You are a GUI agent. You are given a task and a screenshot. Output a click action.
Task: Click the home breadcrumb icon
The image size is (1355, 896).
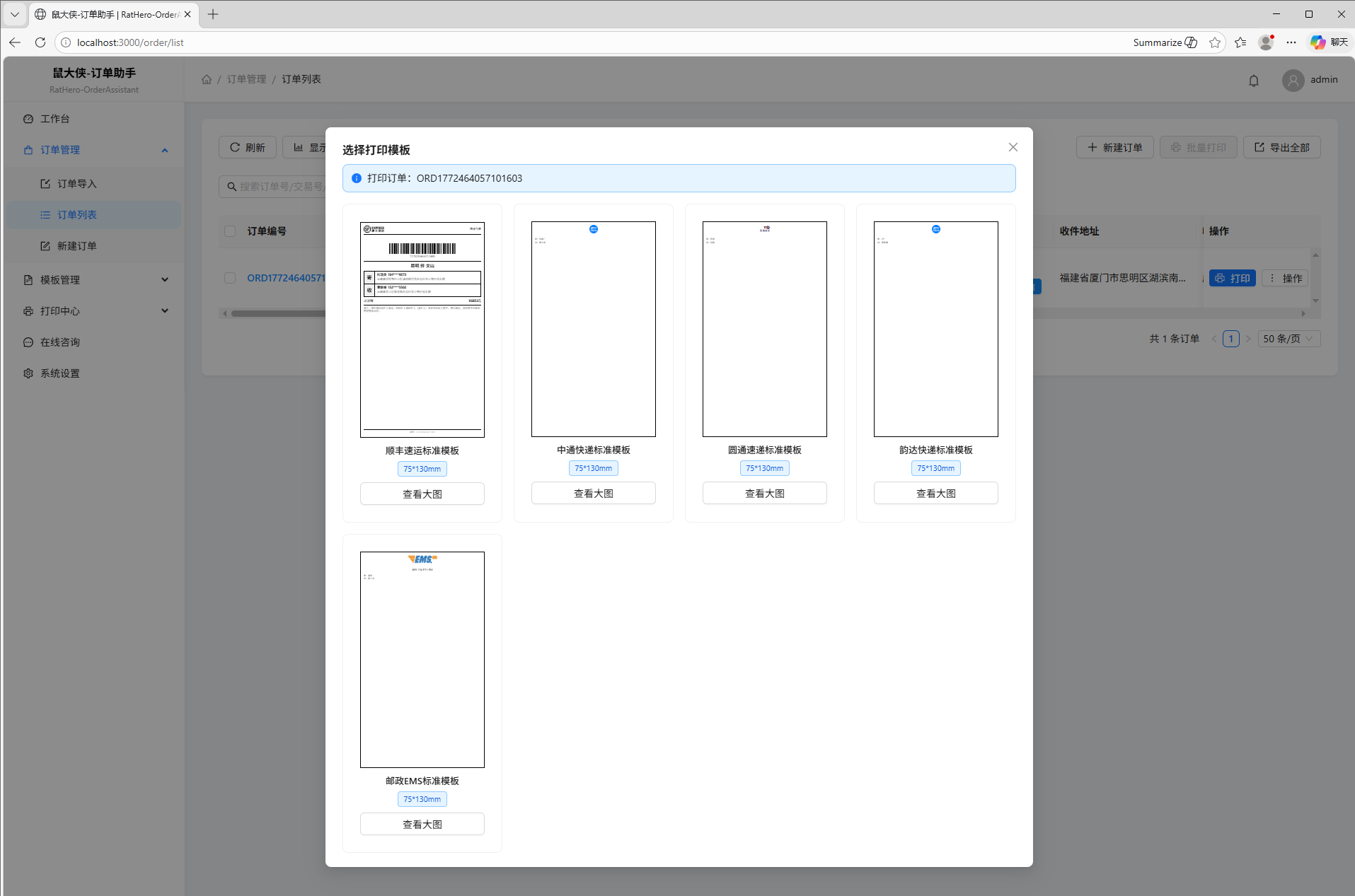(207, 79)
